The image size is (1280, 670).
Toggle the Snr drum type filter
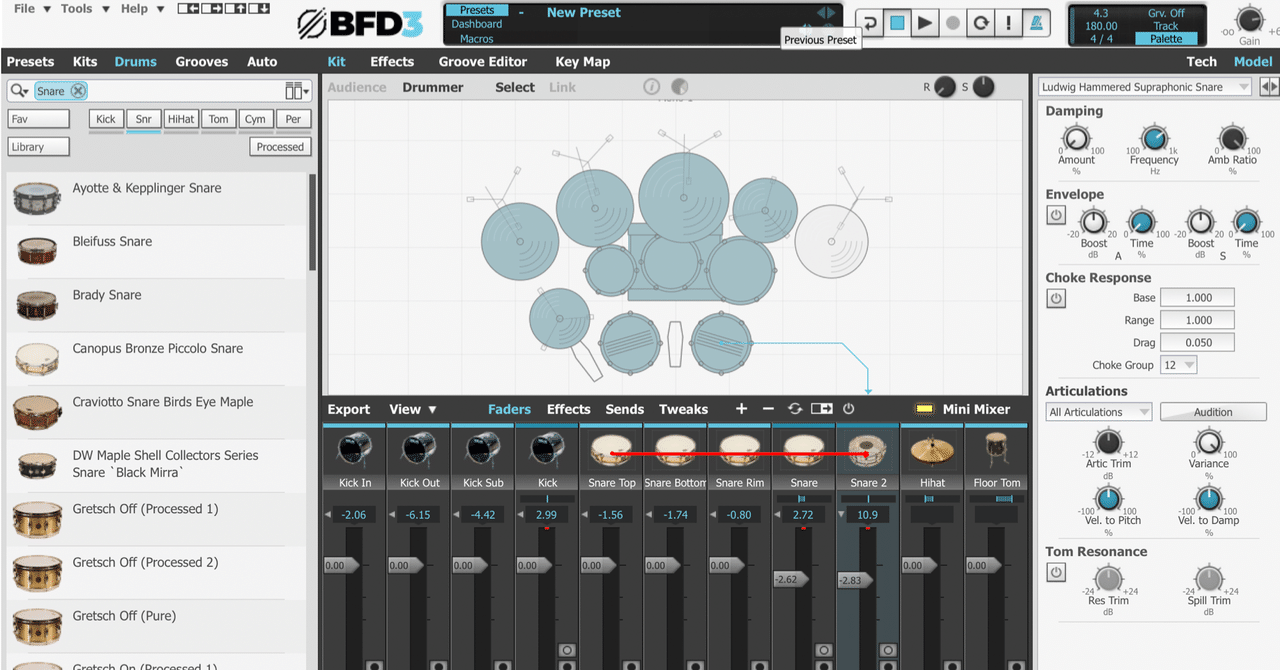point(144,119)
